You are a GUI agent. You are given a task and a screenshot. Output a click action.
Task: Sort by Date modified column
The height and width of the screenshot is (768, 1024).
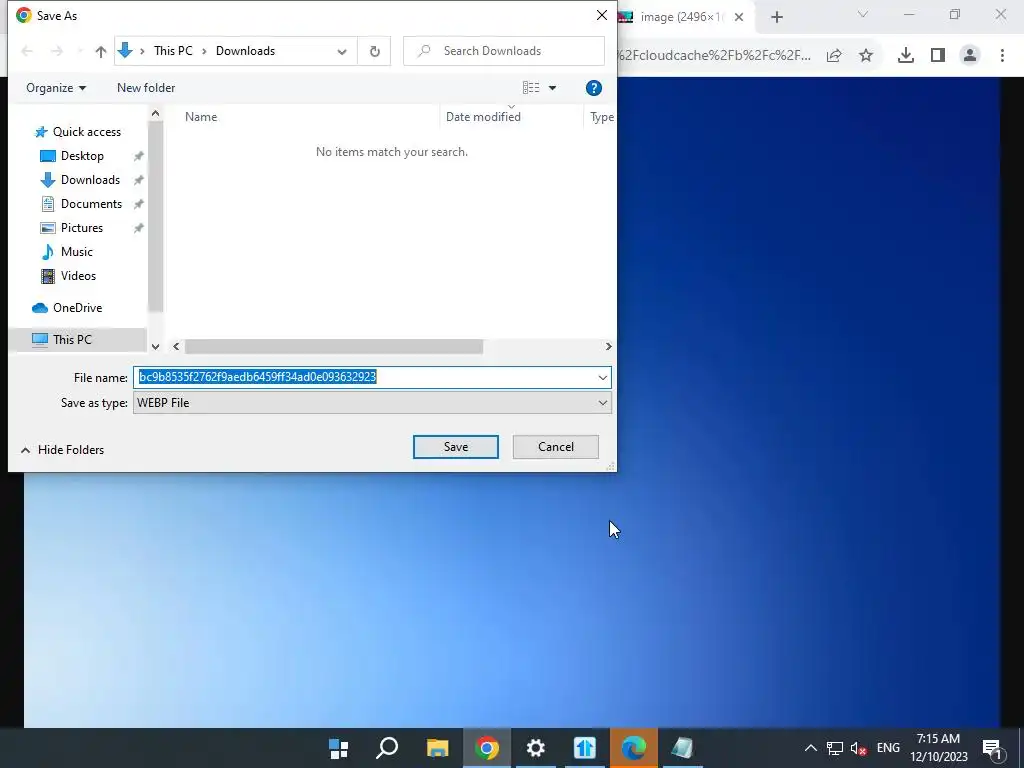point(483,117)
